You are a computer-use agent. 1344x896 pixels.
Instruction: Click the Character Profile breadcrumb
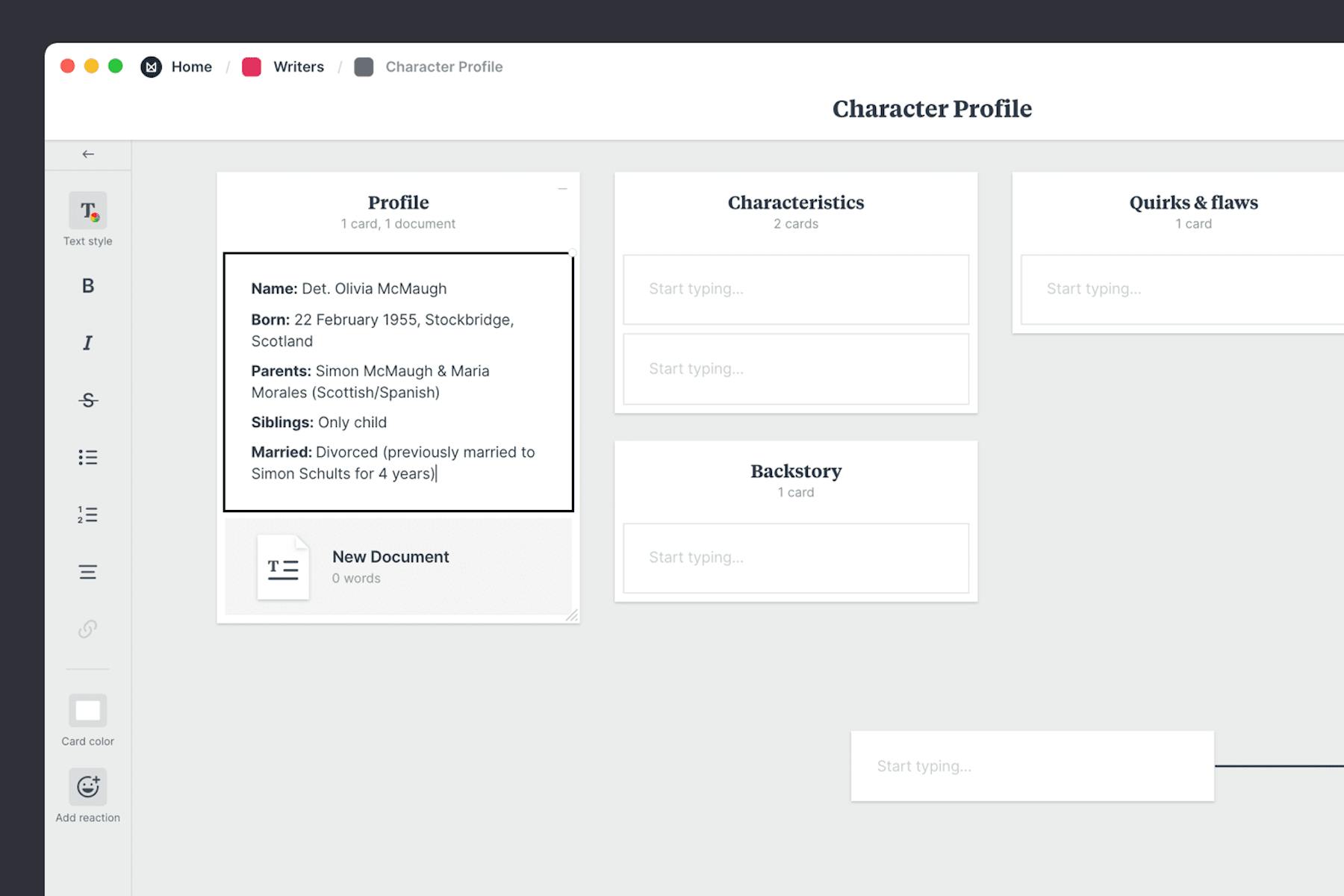(x=444, y=66)
